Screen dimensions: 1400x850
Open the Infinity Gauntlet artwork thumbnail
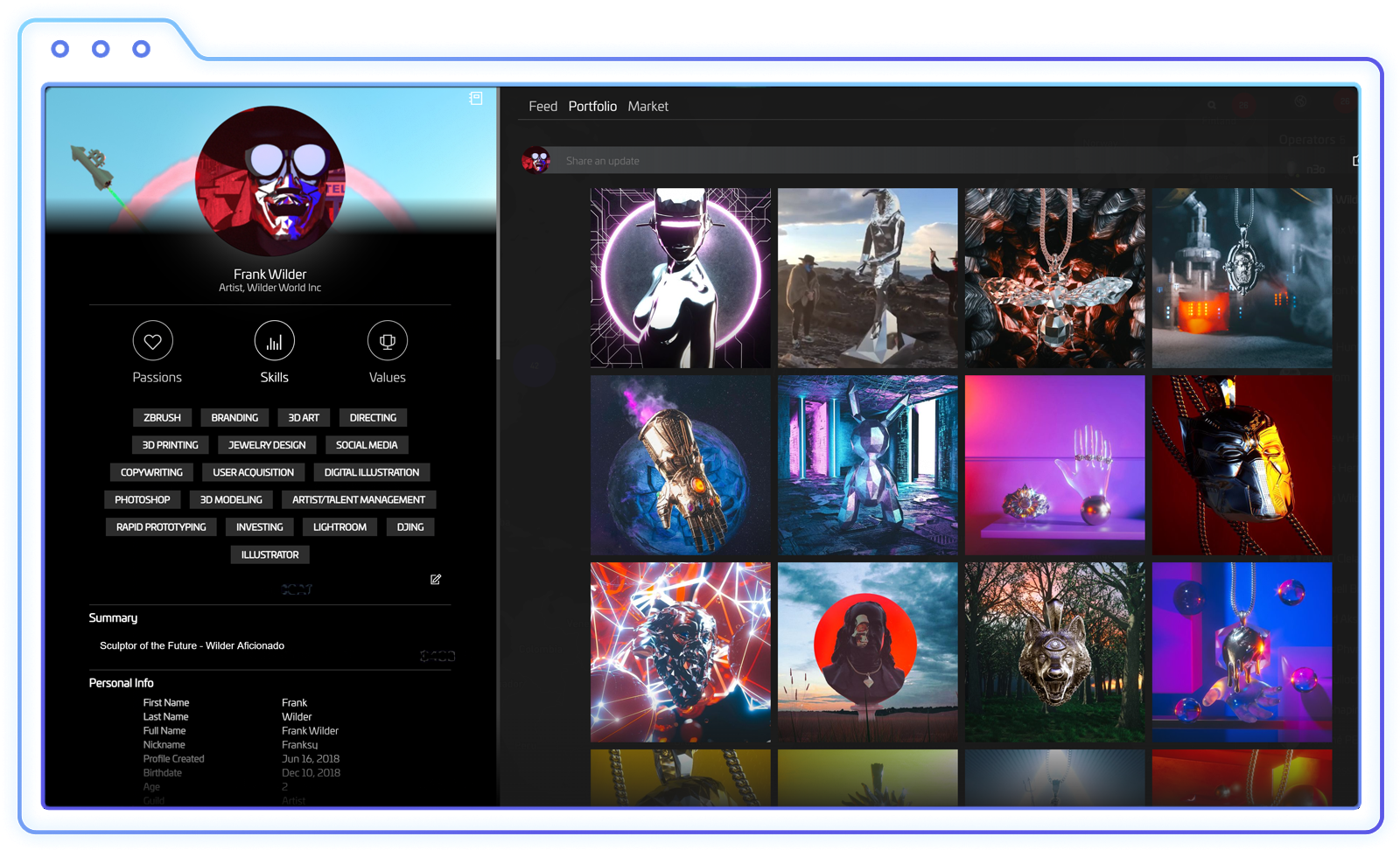point(681,465)
